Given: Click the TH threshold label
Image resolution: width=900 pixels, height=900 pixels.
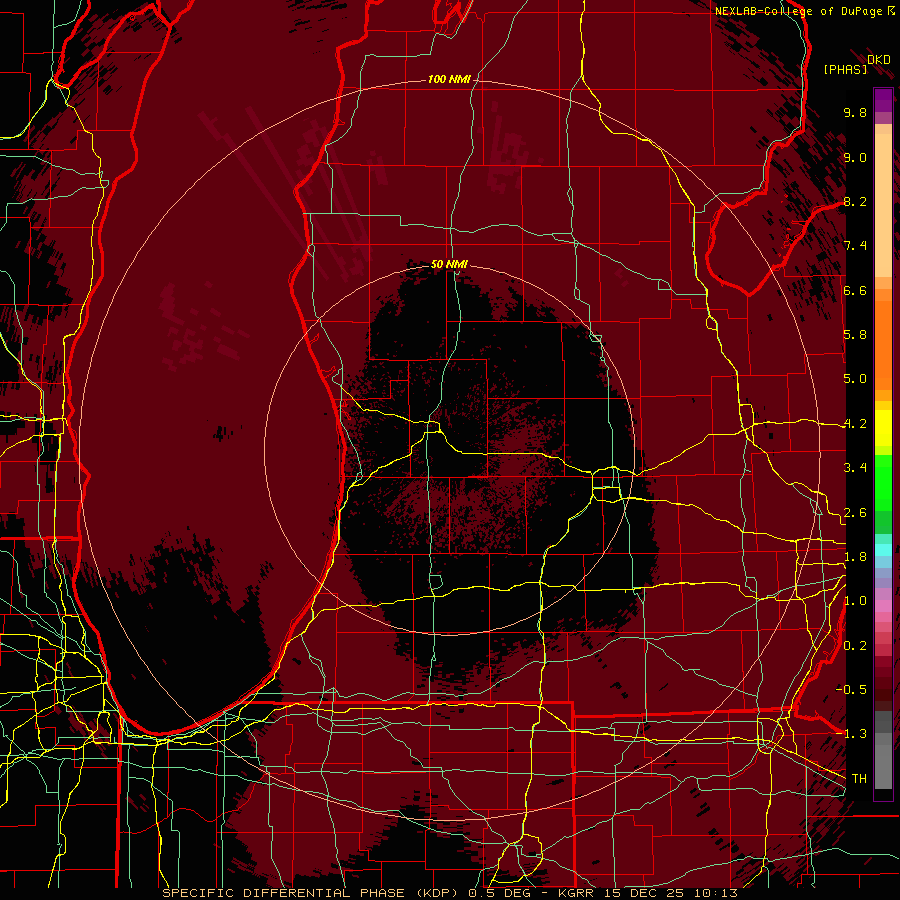Looking at the screenshot, I should pyautogui.click(x=859, y=779).
